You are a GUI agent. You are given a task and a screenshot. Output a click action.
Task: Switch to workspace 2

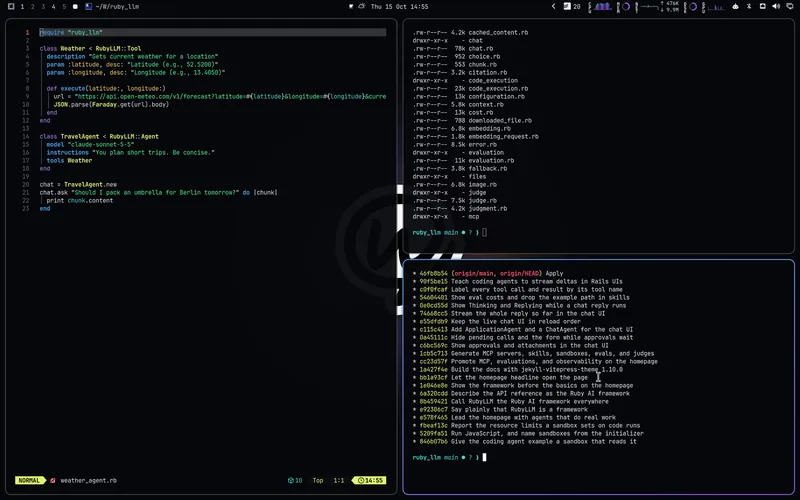click(33, 7)
